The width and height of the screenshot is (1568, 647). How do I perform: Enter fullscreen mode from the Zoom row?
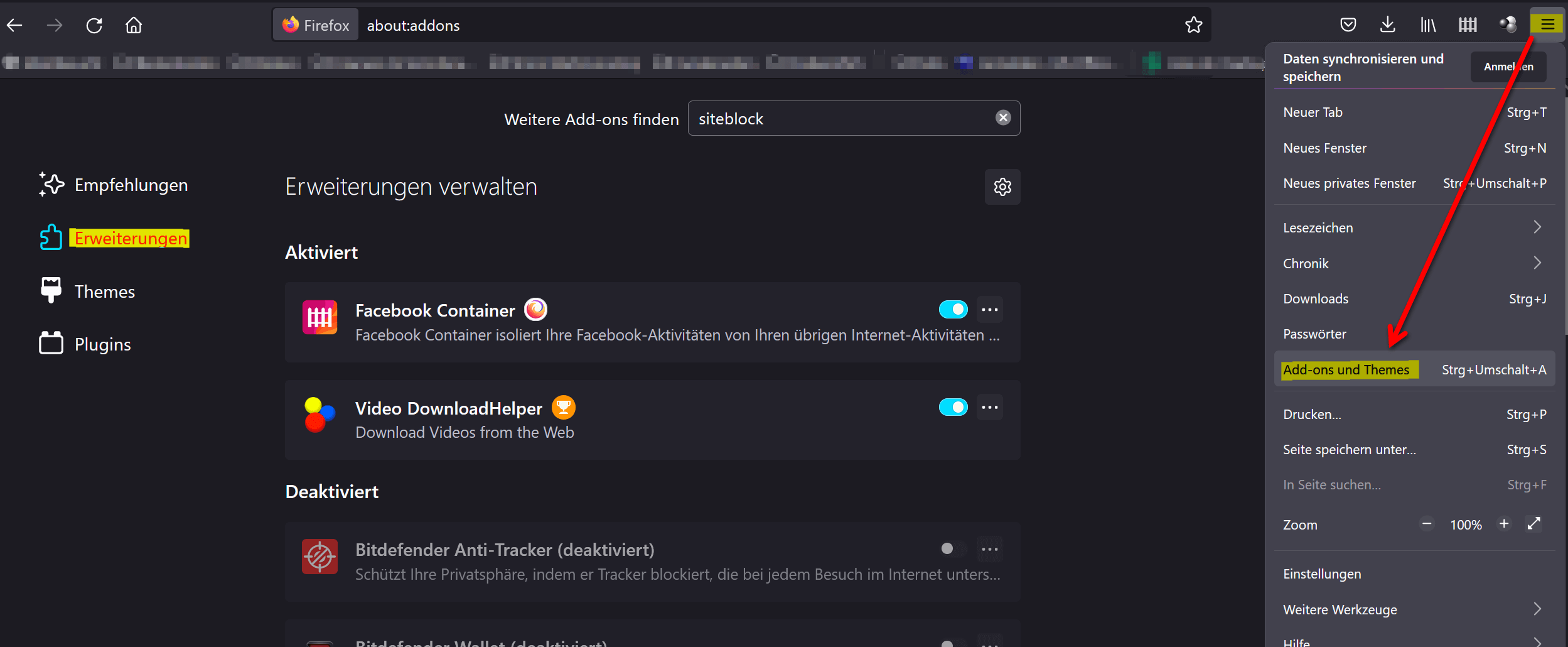1533,524
